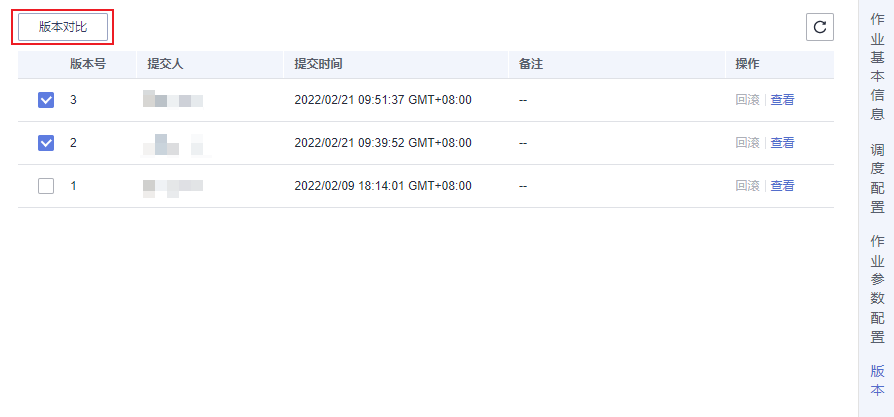The image size is (894, 417).
Task: Open the 版本 side tab
Action: pos(877,380)
